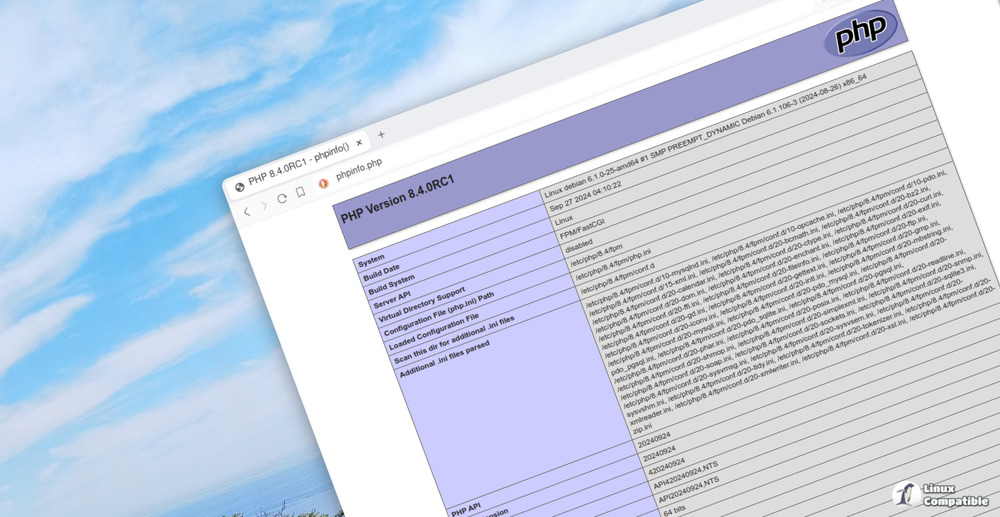Click the globe favicon on the tab

coord(240,186)
